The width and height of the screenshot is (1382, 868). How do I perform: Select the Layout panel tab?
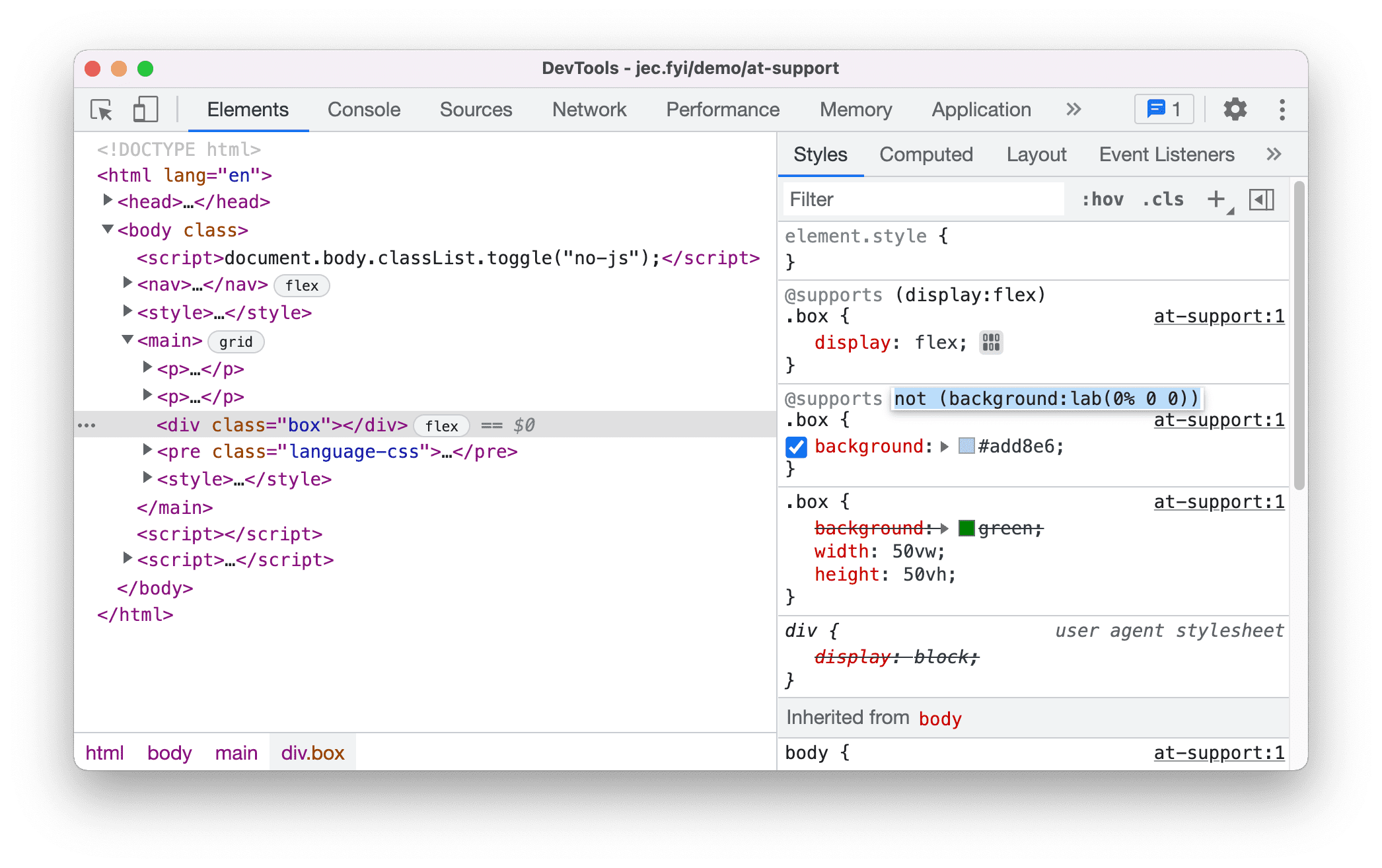1036,154
